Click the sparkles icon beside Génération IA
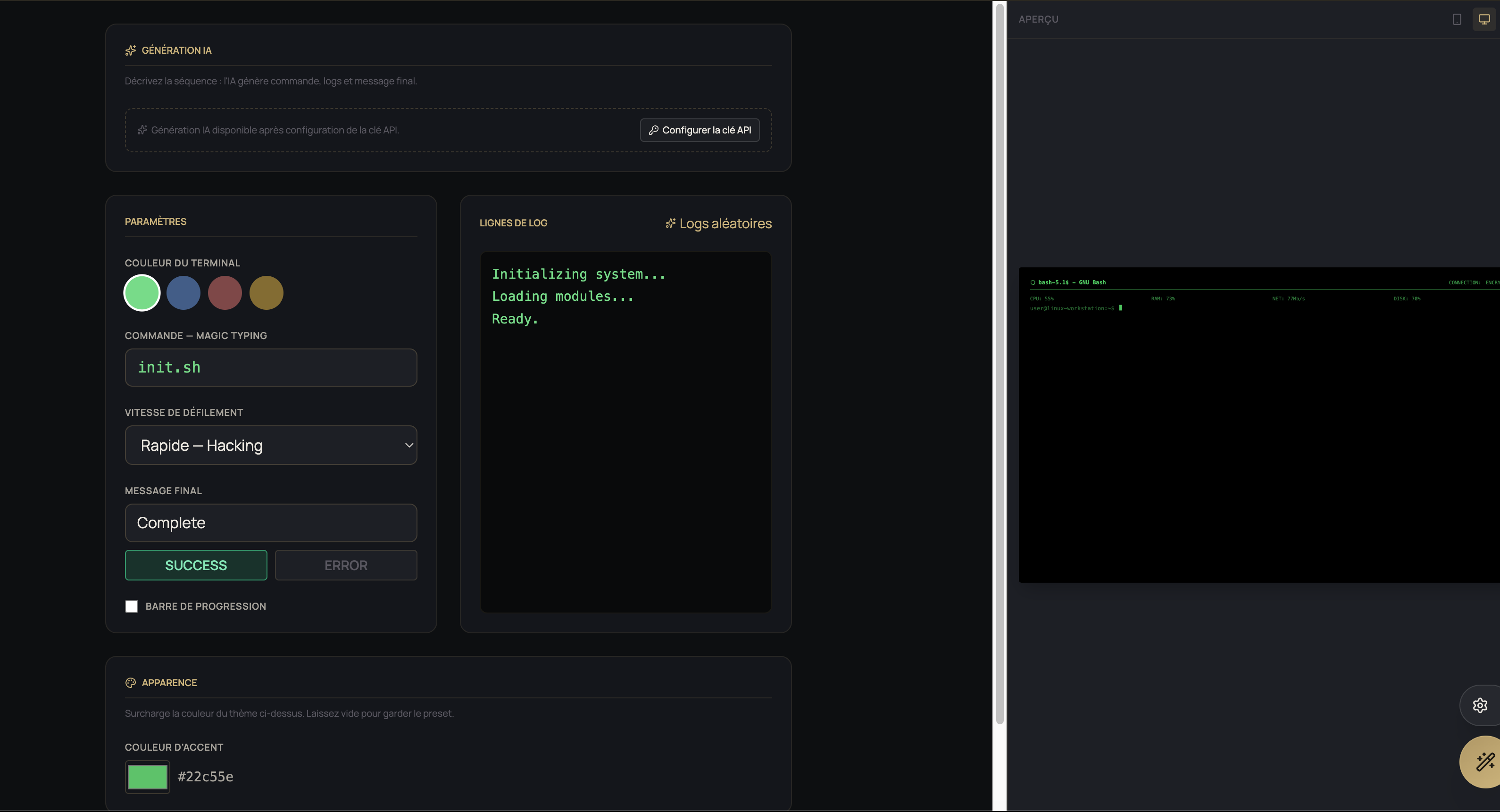This screenshot has width=1500, height=812. click(131, 50)
